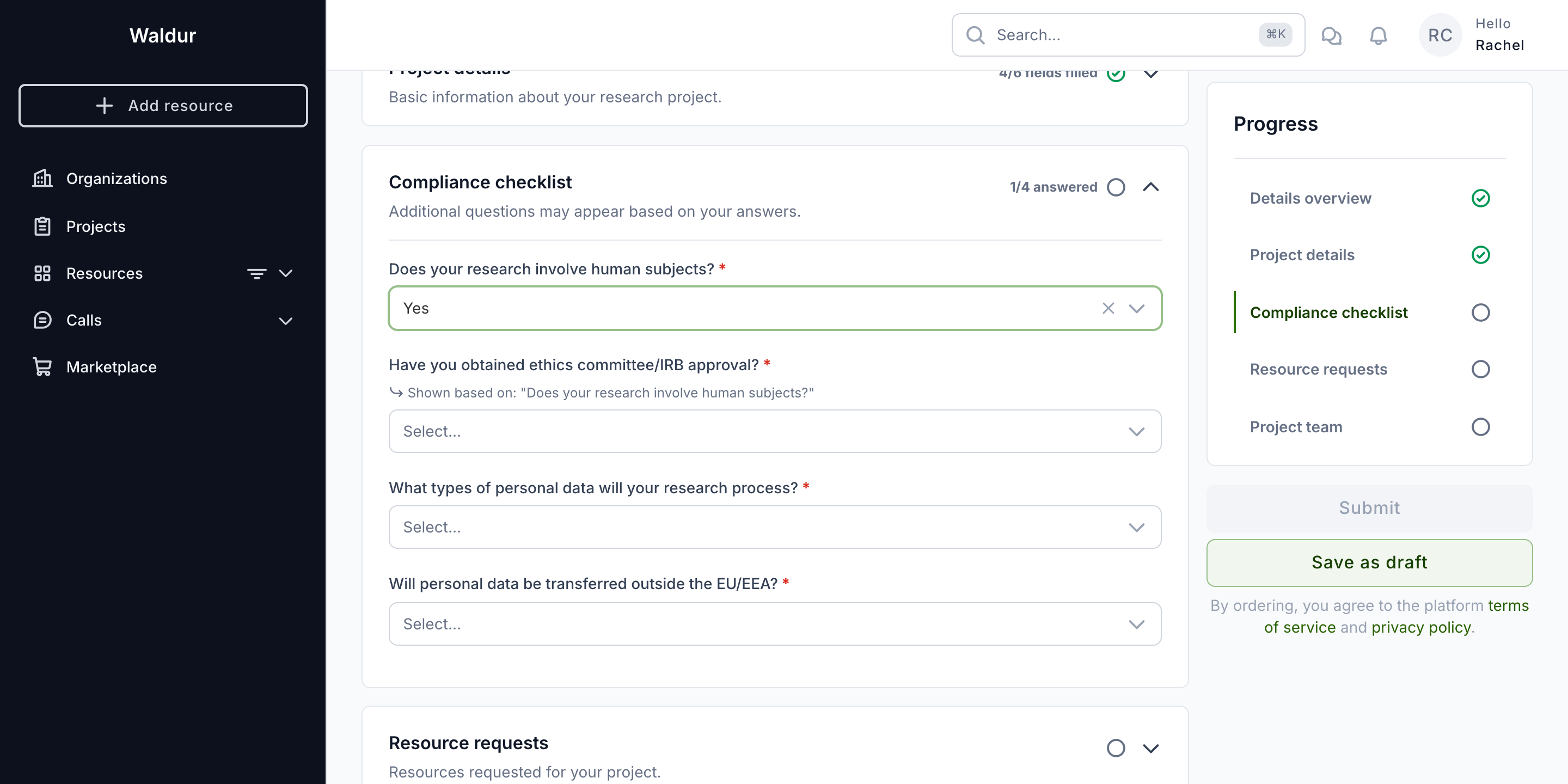
Task: Collapse the Compliance checklist section
Action: (x=1150, y=187)
